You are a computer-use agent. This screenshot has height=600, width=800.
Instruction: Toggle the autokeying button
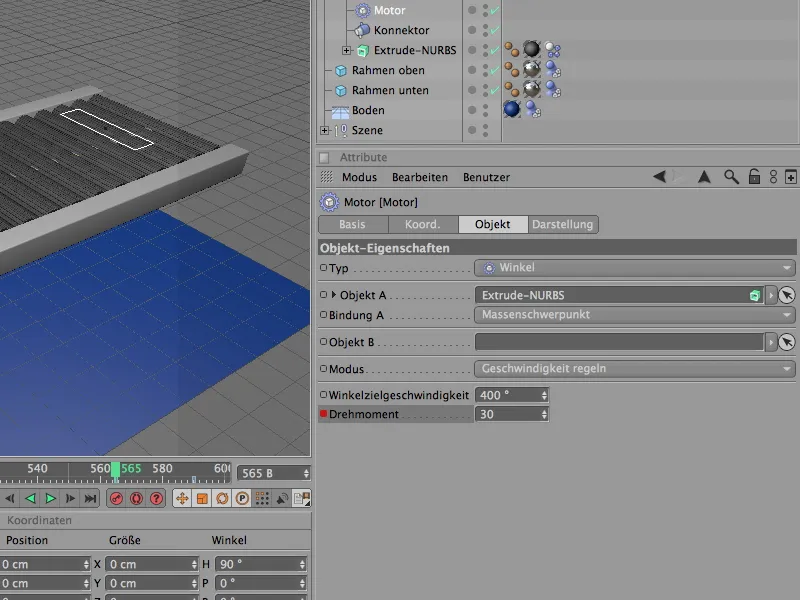(136, 498)
